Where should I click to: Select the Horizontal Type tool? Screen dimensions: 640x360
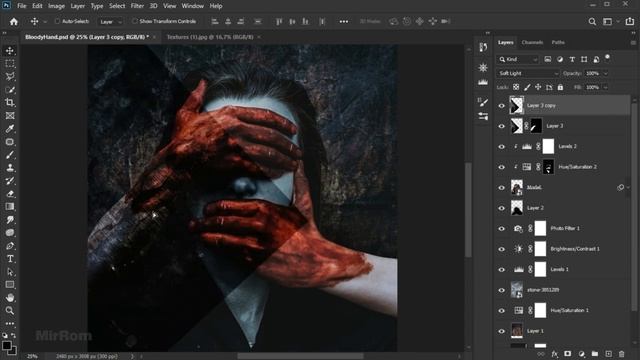coord(10,259)
